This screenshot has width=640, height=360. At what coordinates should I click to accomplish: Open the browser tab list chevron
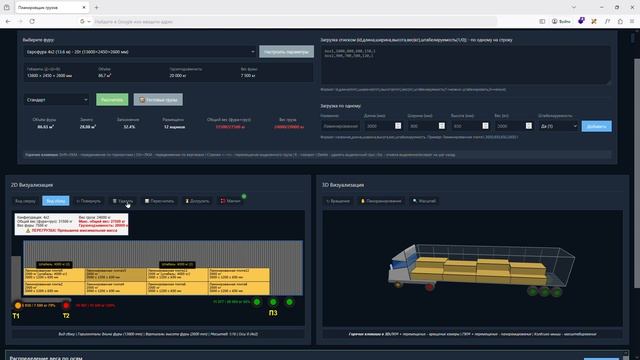coord(574,7)
